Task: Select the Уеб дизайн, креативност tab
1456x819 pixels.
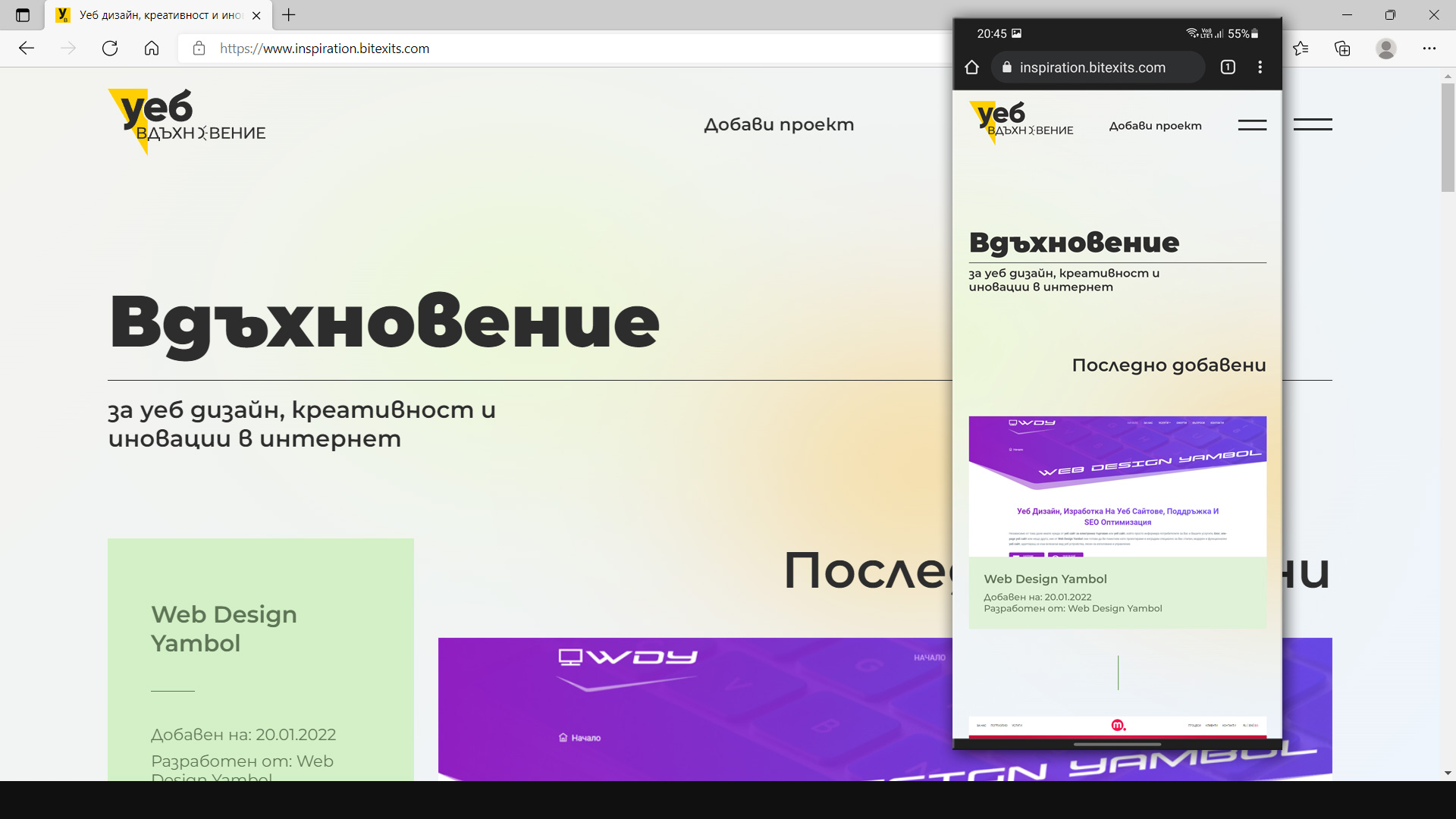Action: pos(159,15)
